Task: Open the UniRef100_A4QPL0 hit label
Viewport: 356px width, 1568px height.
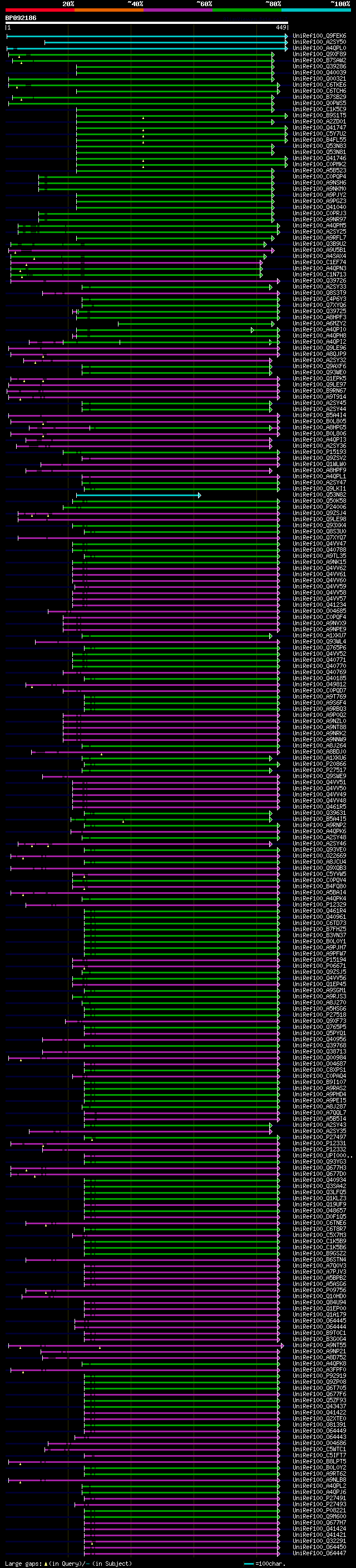Action: 319,48
